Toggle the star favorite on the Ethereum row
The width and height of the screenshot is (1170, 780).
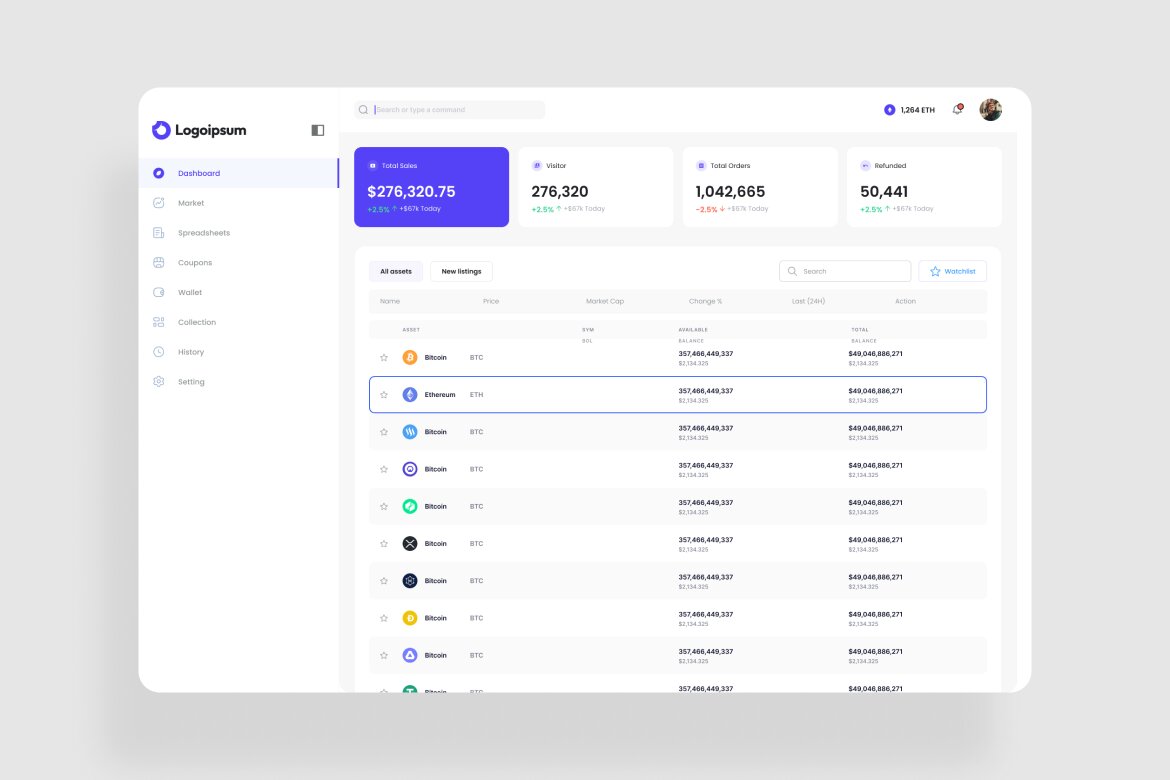click(x=384, y=394)
